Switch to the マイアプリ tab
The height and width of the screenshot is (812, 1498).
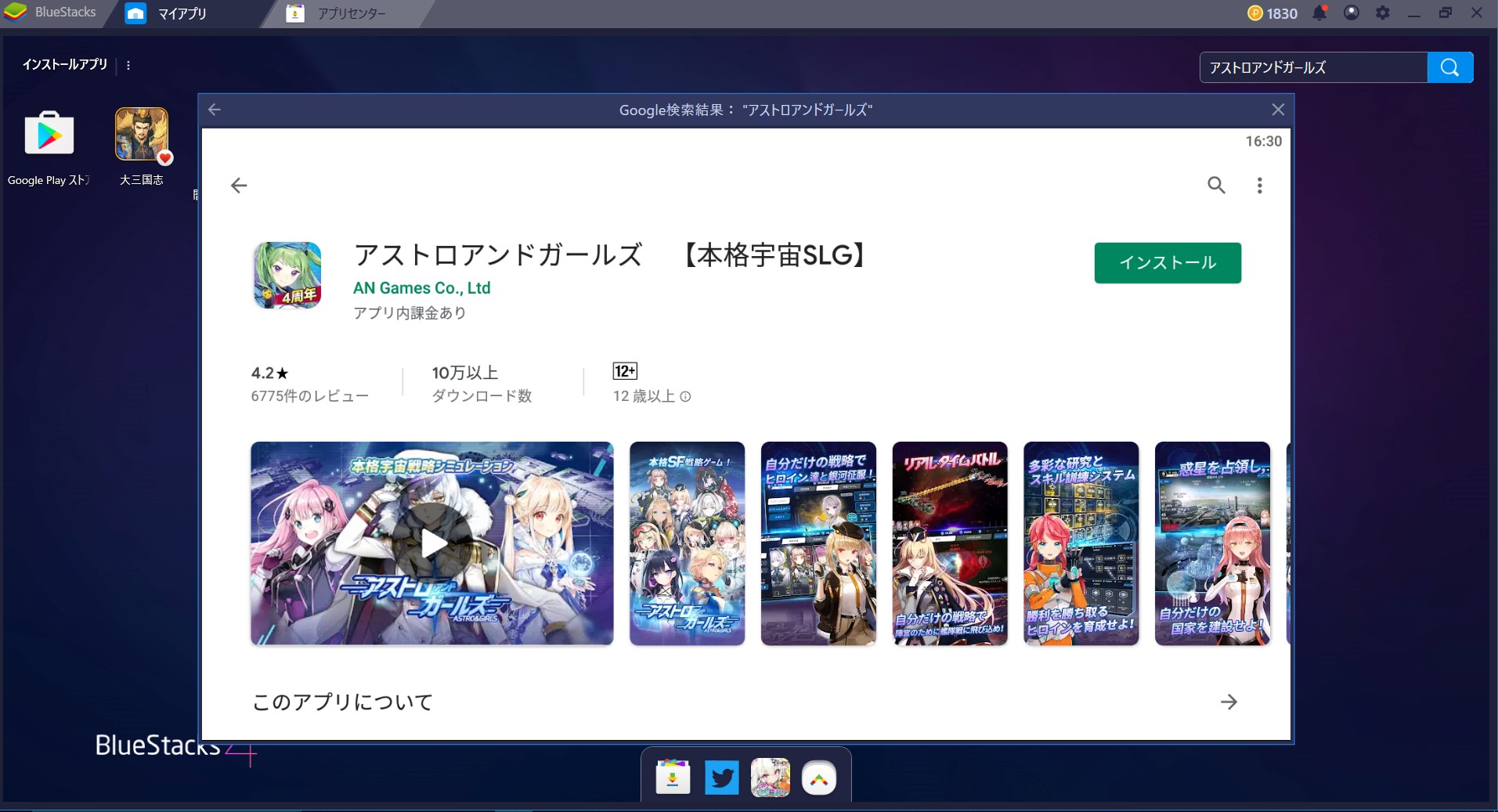tap(167, 13)
